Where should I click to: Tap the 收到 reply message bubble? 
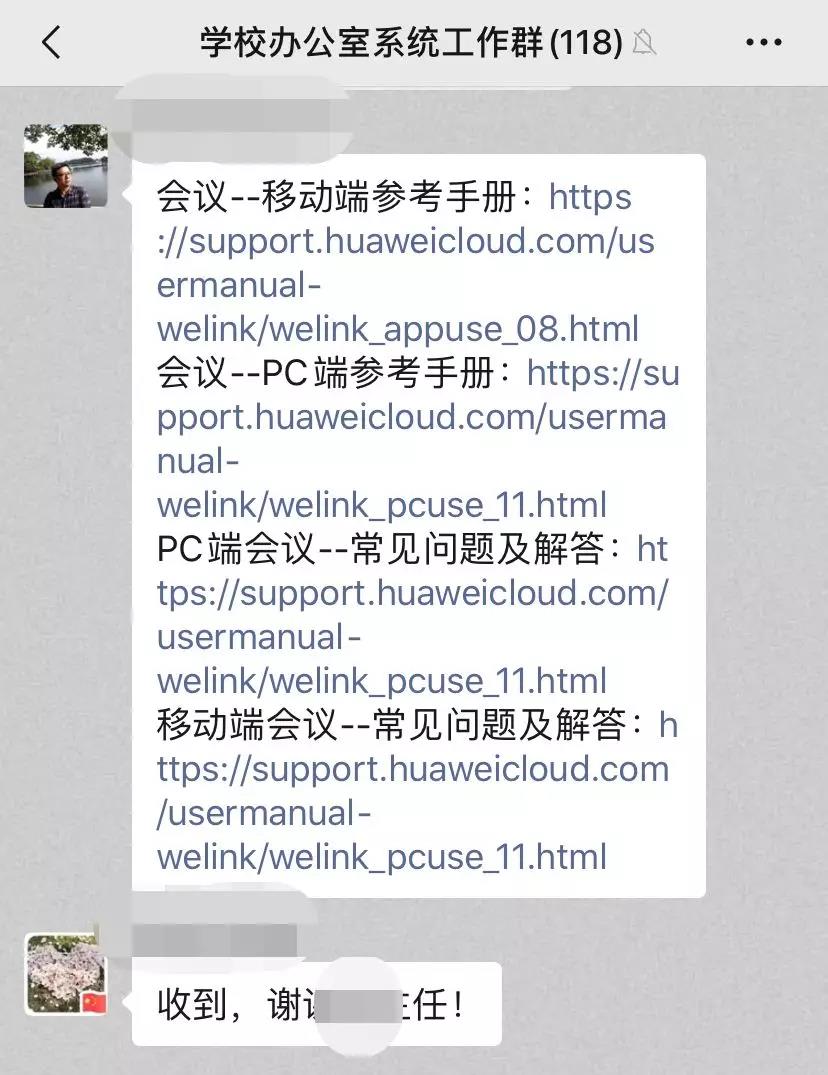pos(317,1004)
